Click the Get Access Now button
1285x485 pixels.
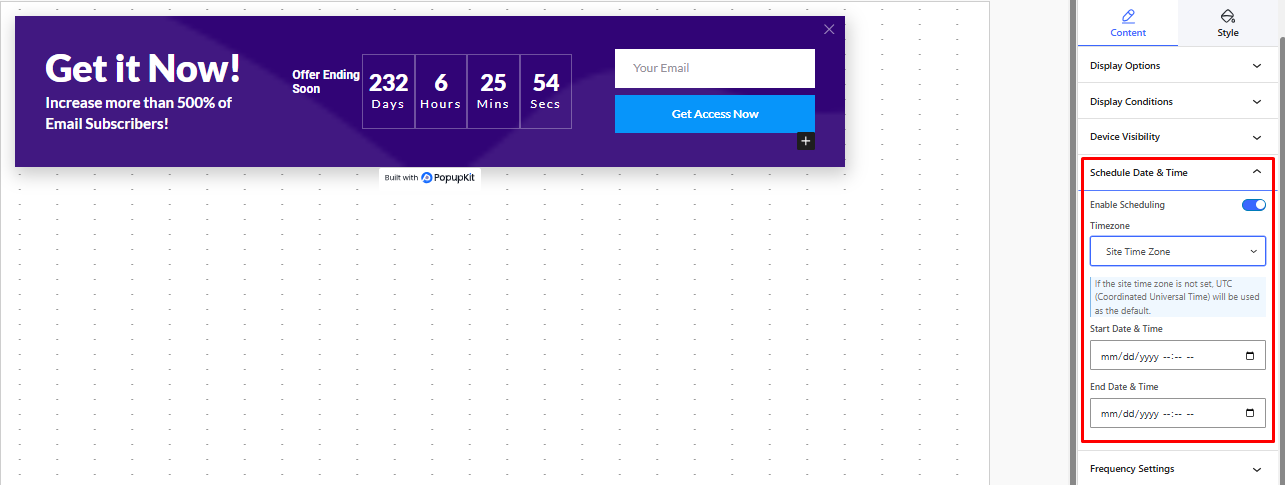click(715, 114)
